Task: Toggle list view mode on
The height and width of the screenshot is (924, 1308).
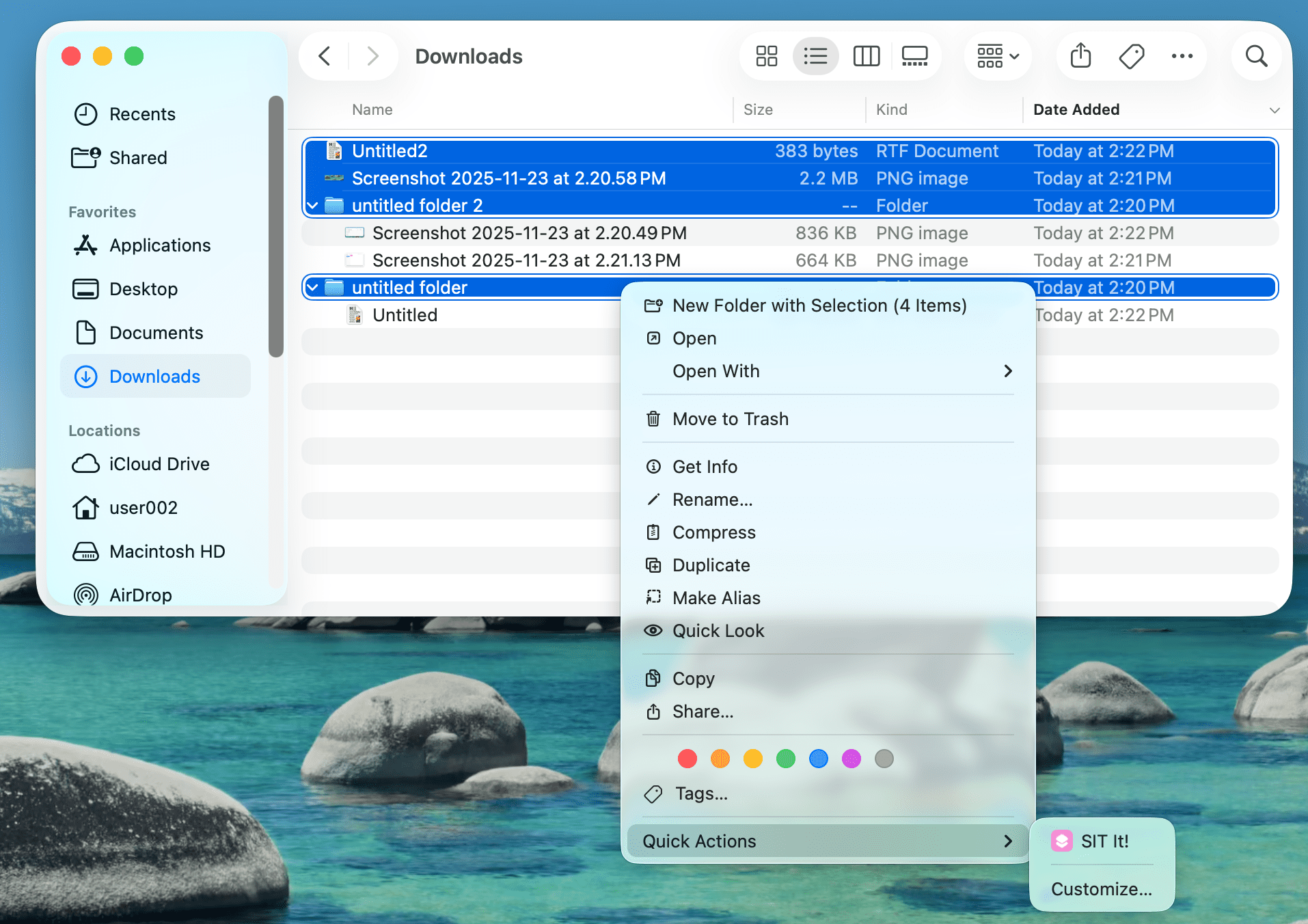Action: click(x=815, y=56)
